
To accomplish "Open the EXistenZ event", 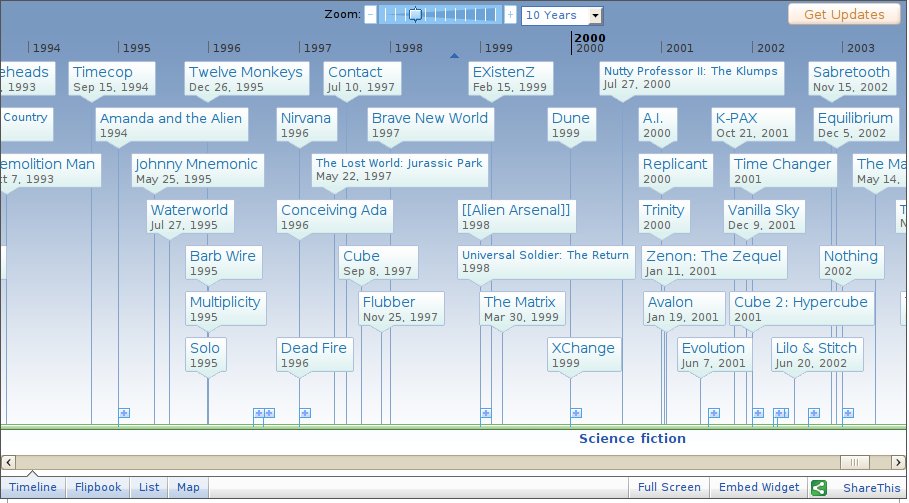I will pos(511,79).
